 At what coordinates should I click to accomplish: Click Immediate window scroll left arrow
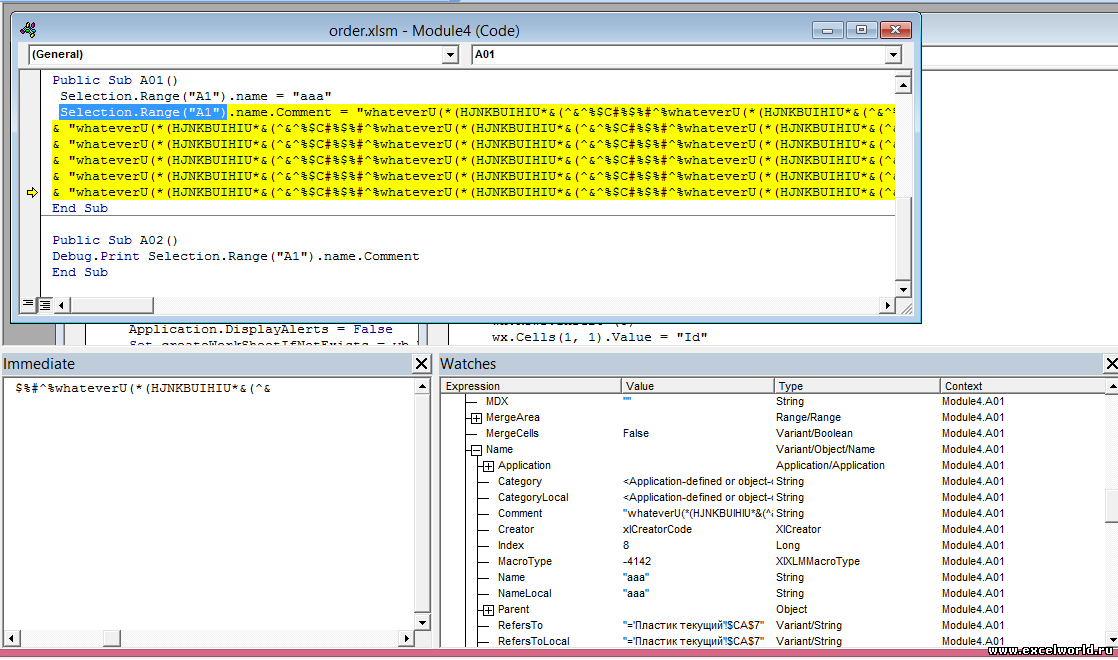(11, 638)
